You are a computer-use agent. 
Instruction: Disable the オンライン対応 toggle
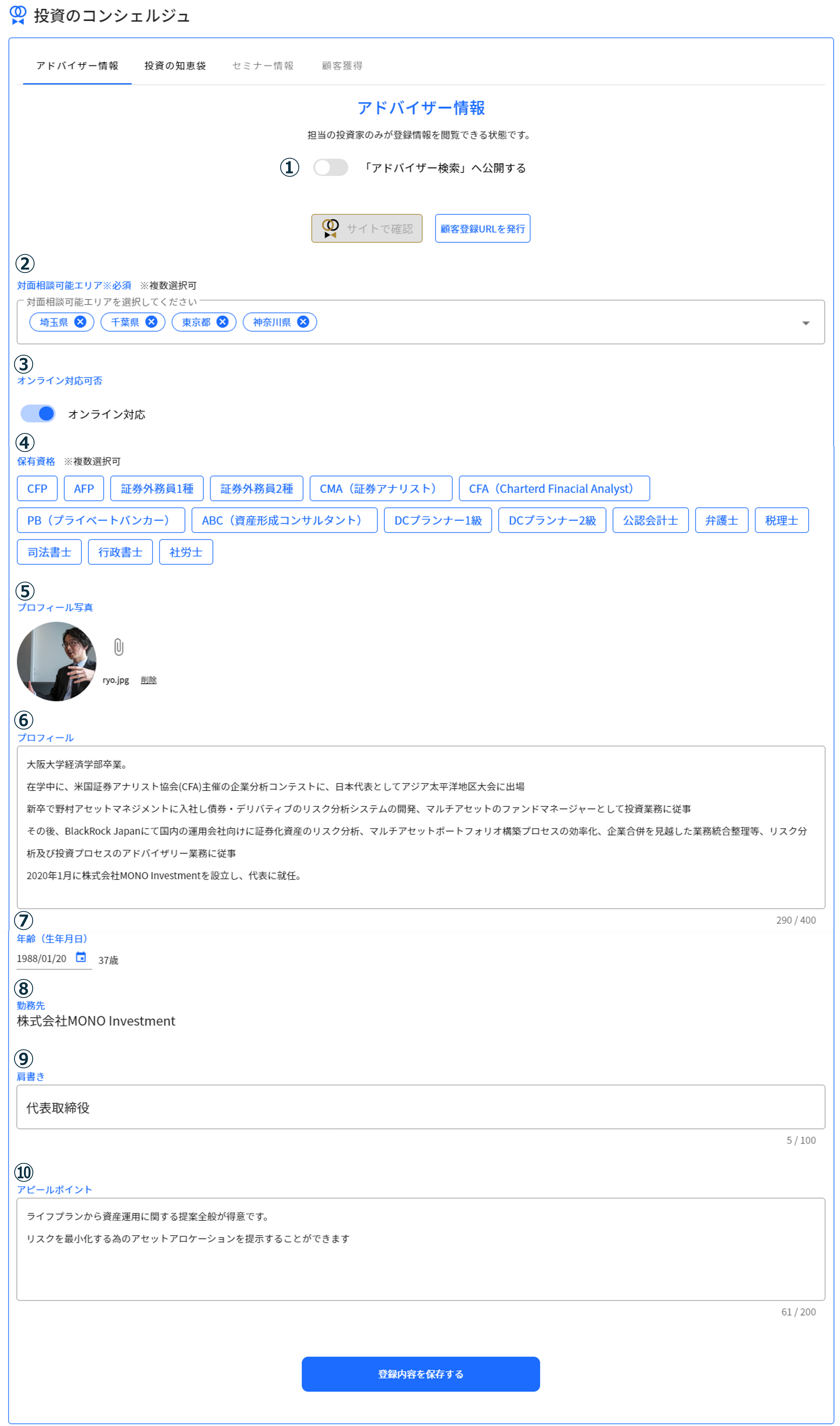point(38,414)
